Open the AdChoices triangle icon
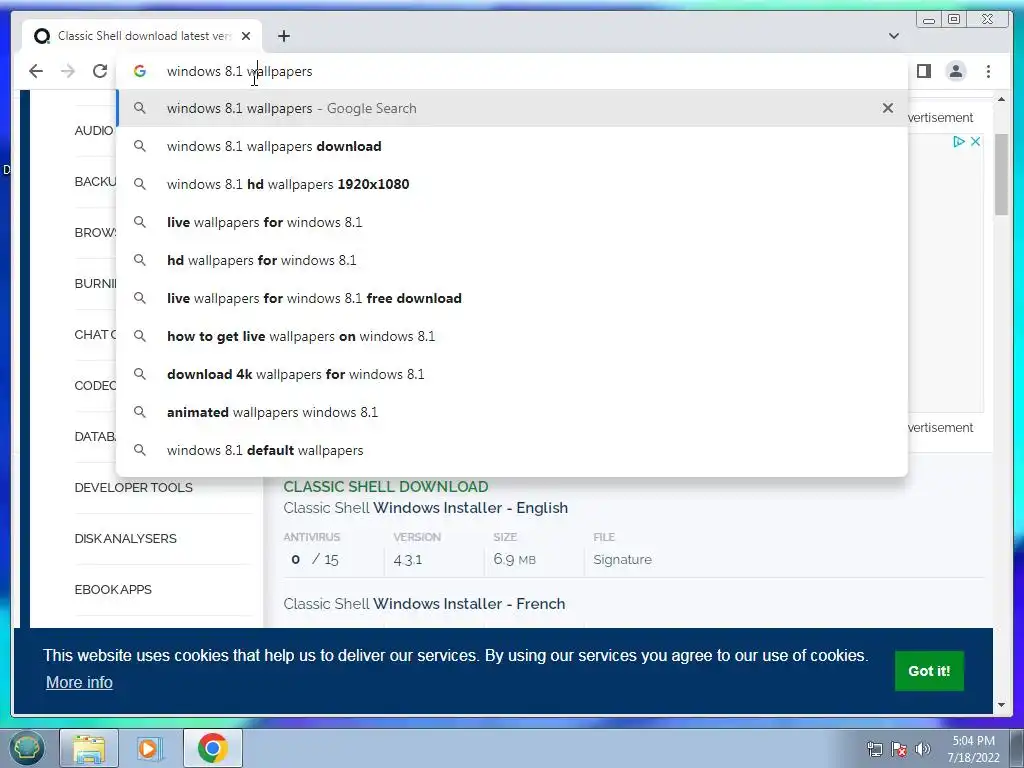The image size is (1024, 768). (958, 141)
